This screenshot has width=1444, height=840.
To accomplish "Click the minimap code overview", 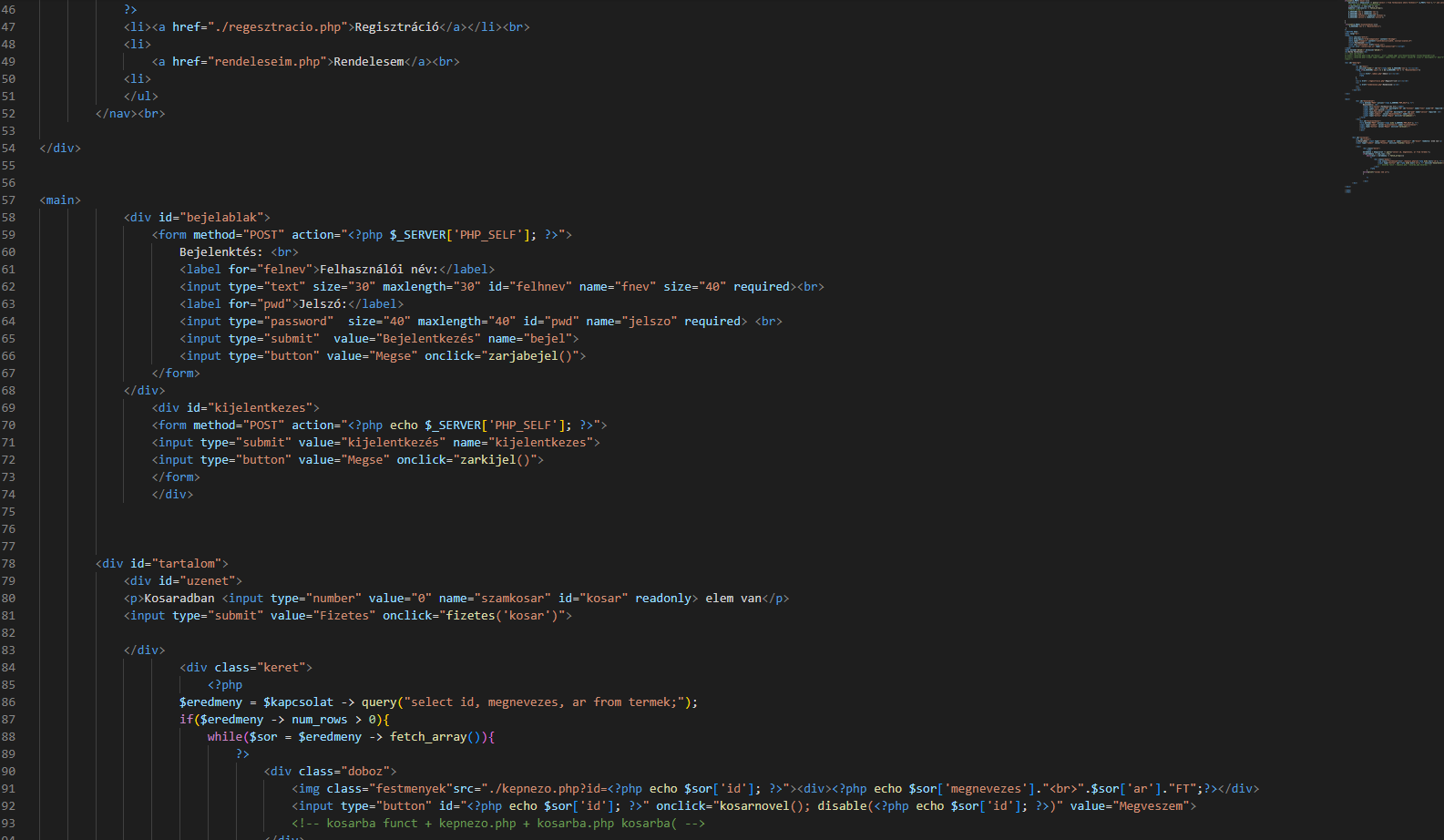I will pos(1394,96).
